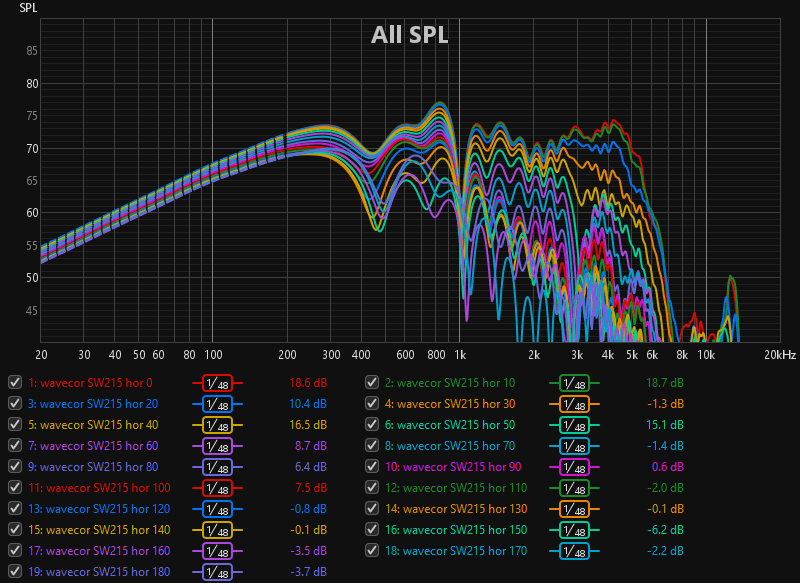Image resolution: width=800 pixels, height=583 pixels.
Task: Pick the legend entry '10: wavecor SW215 hor 90'
Action: pos(453,466)
